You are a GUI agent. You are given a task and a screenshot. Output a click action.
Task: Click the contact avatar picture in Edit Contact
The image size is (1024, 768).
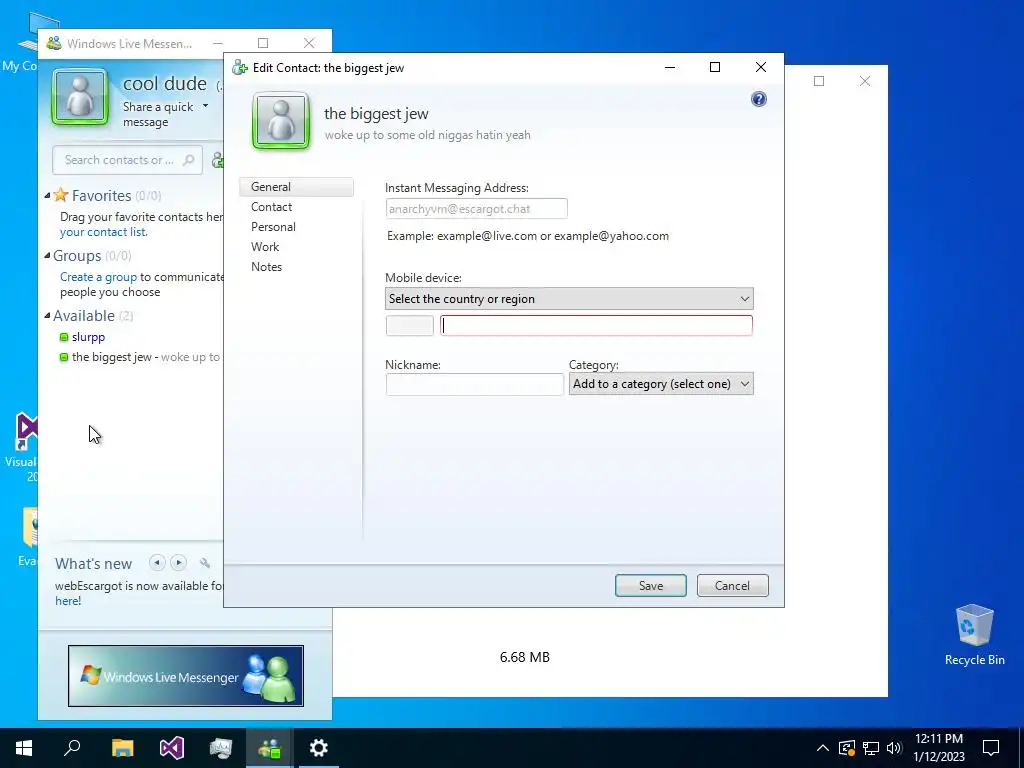tap(281, 121)
